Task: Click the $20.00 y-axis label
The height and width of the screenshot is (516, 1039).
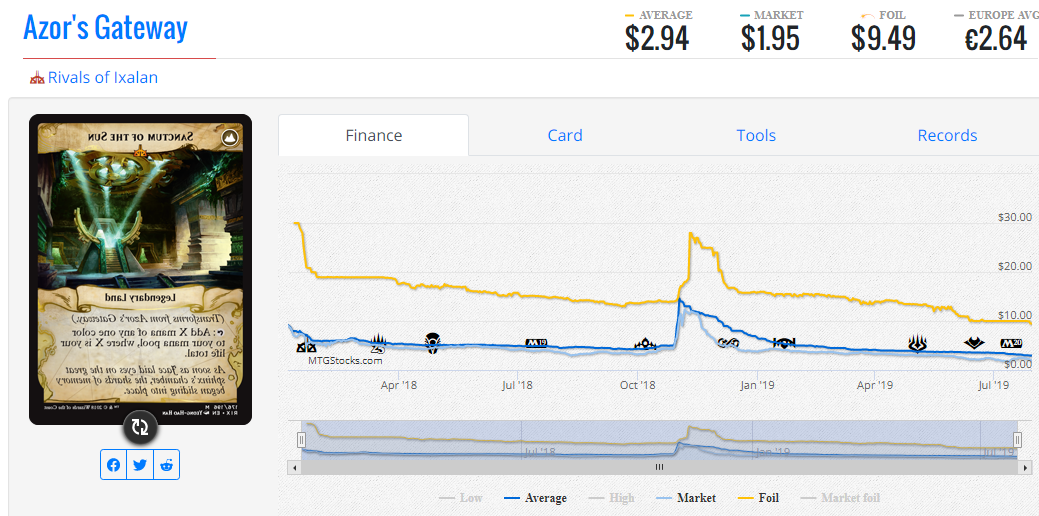Action: point(1014,266)
